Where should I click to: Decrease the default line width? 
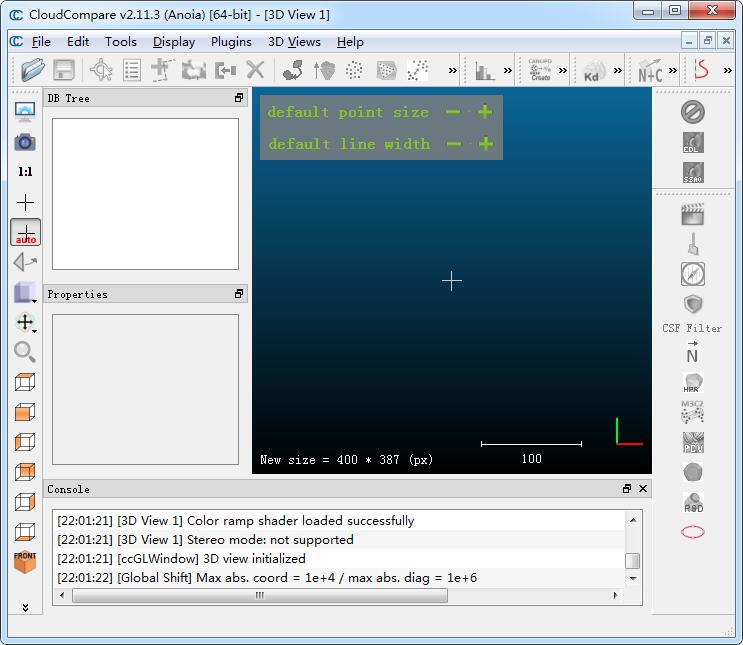(454, 144)
